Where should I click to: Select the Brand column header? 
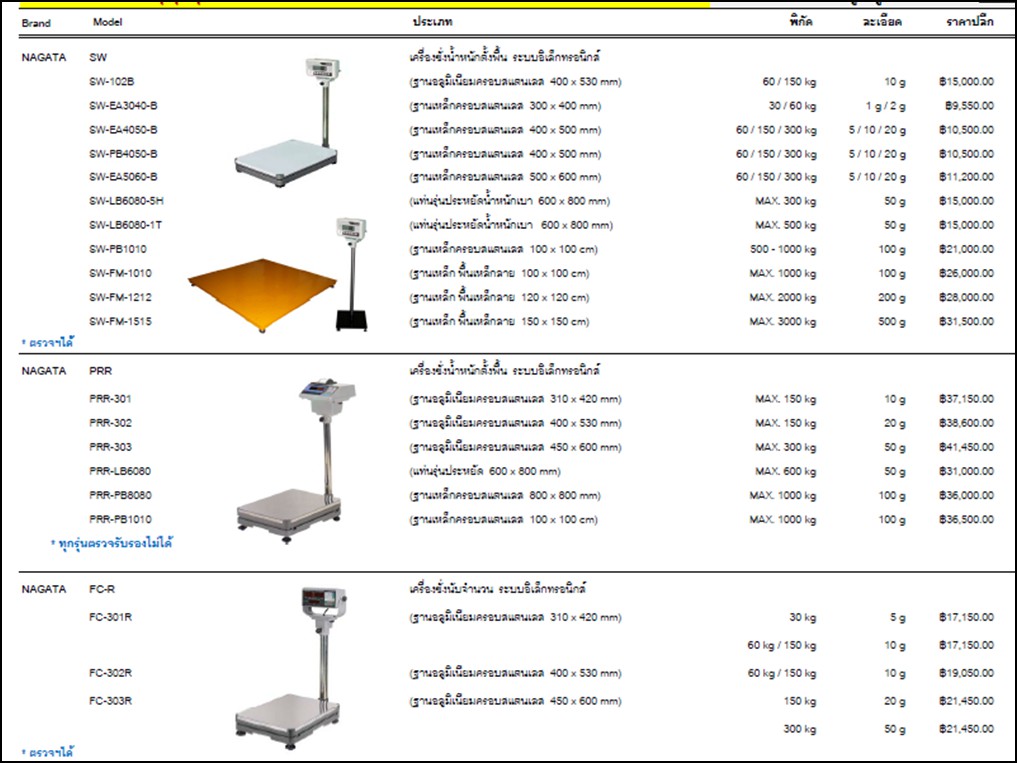(x=36, y=23)
